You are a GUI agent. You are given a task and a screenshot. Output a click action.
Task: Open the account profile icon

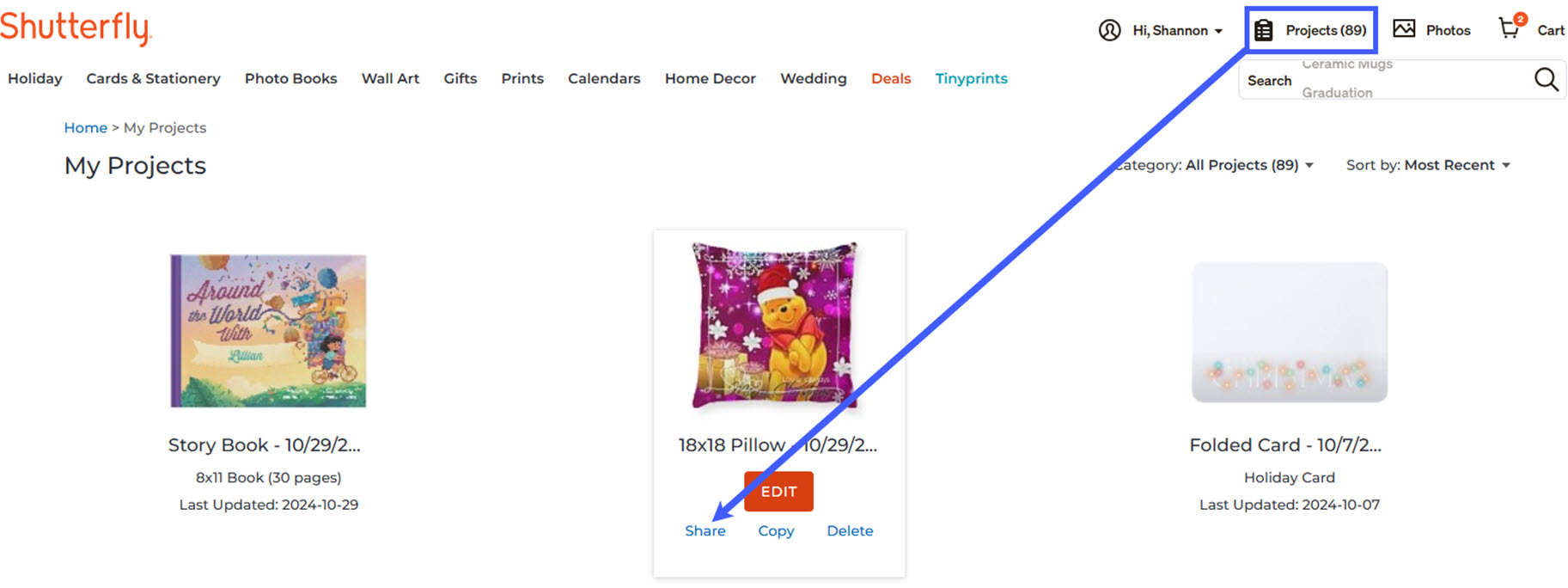coord(1109,30)
